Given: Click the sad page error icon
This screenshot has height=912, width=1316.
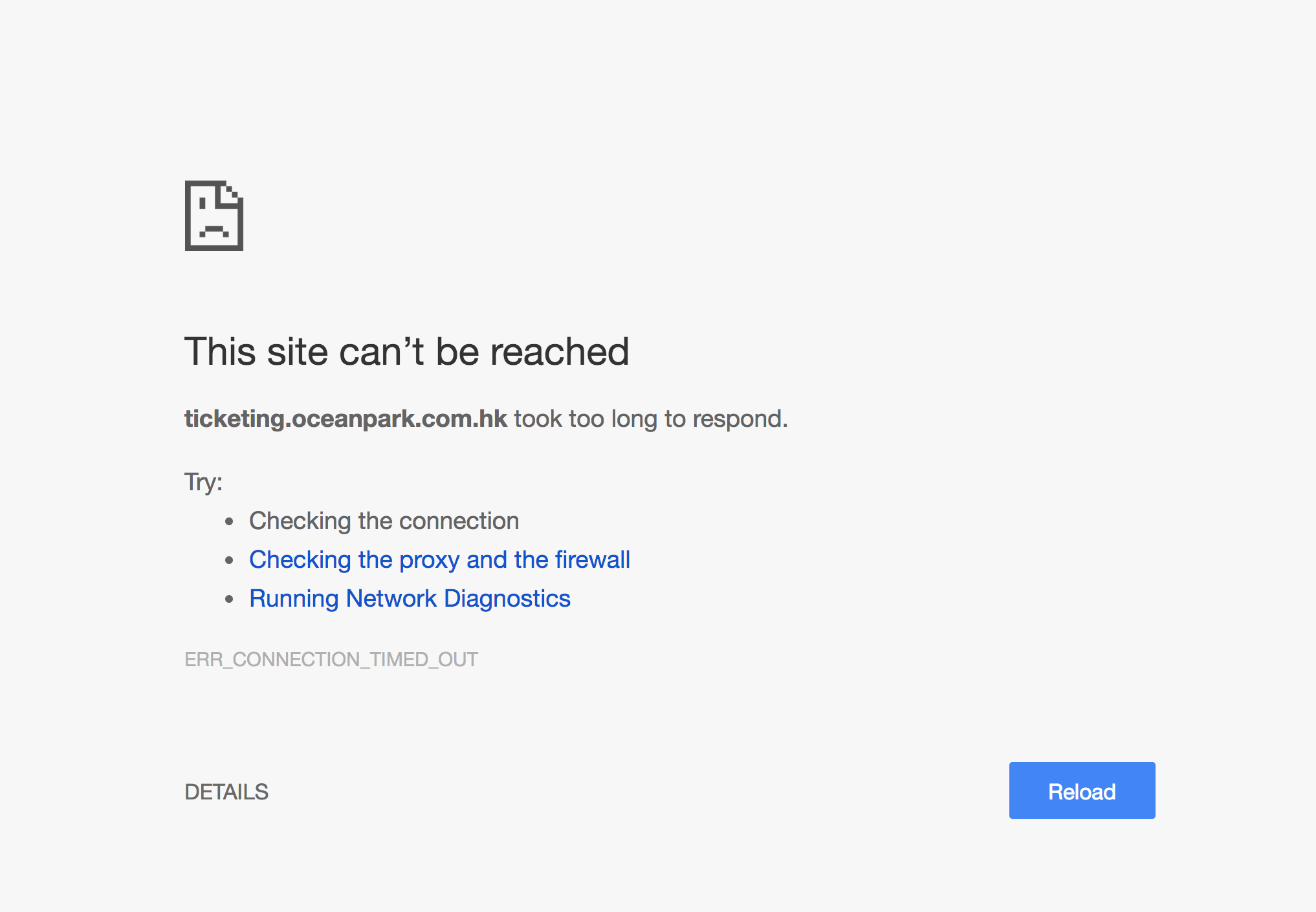Looking at the screenshot, I should [214, 215].
